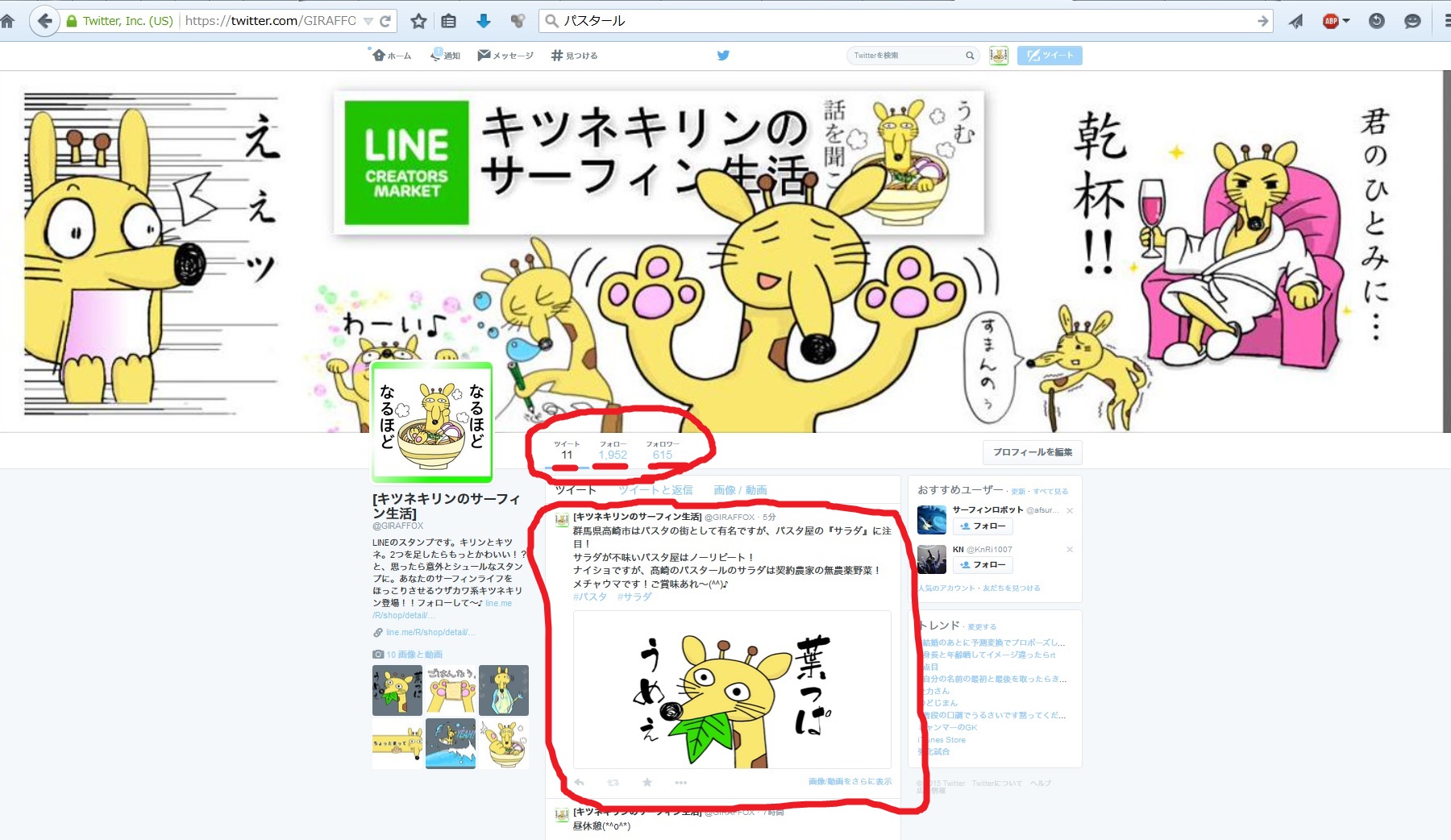1451x840 pixels.
Task: Click 変更する next to トレンド
Action: [x=982, y=626]
